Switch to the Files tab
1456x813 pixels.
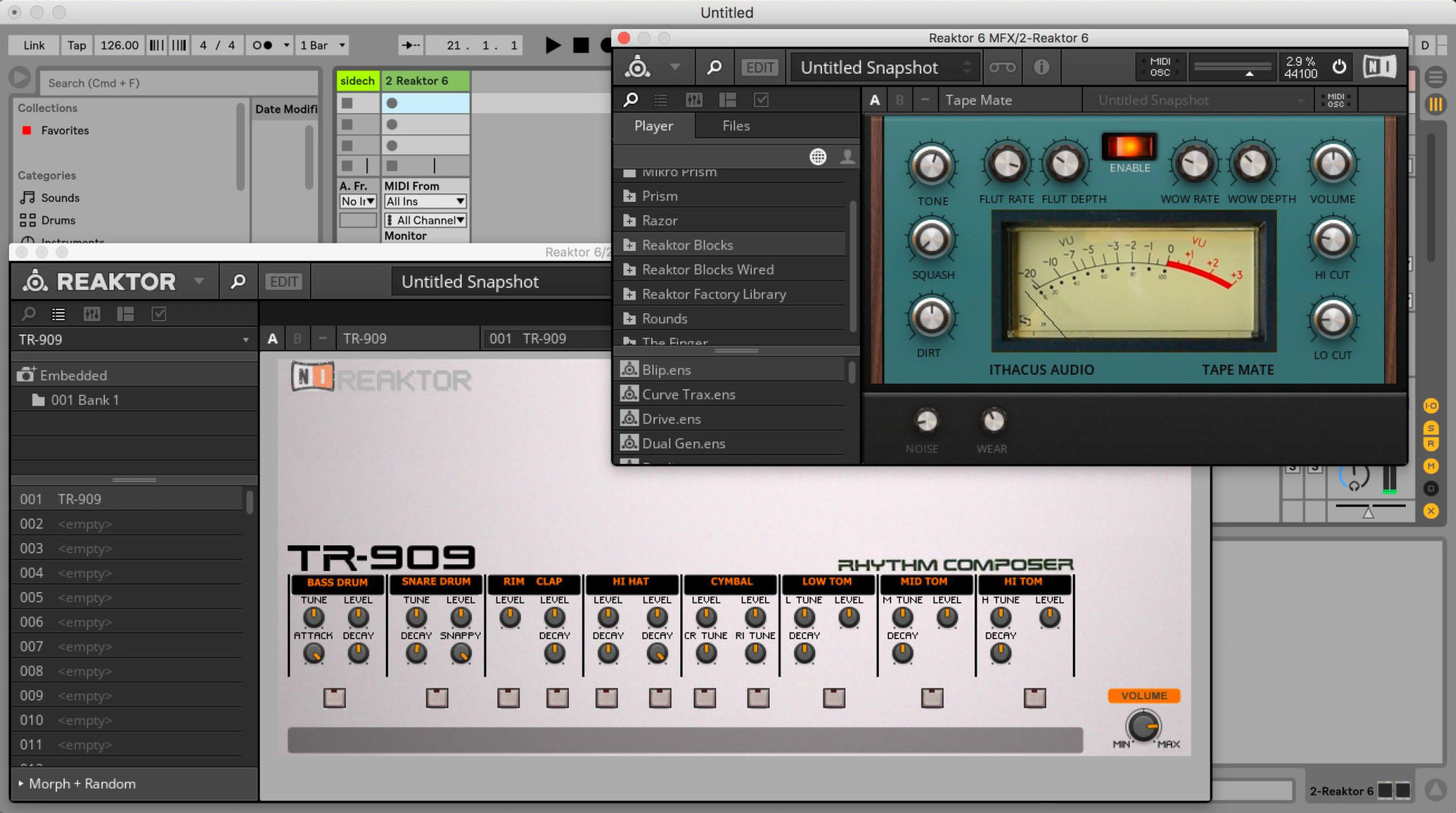tap(735, 126)
